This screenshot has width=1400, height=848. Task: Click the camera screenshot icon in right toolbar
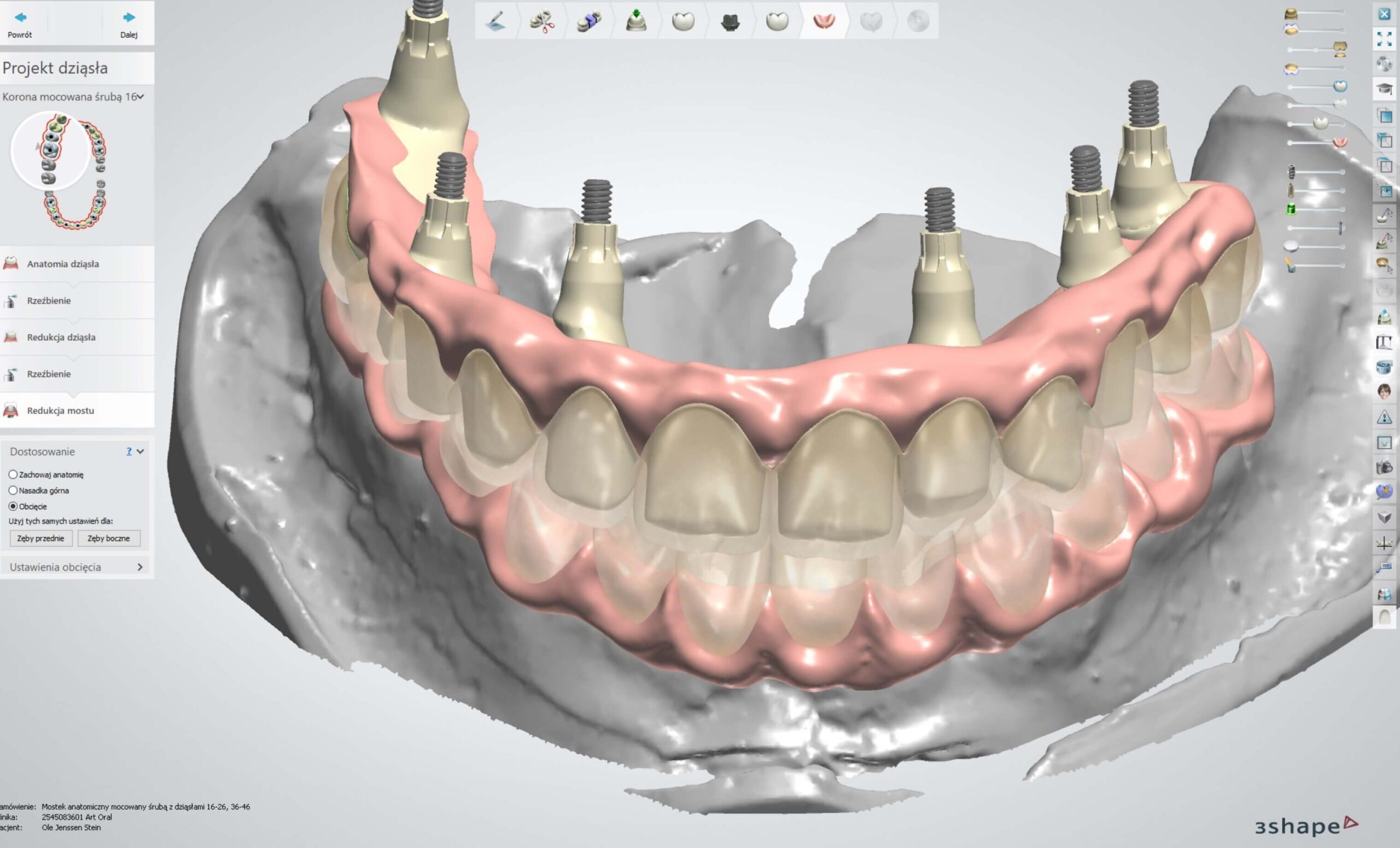[x=1384, y=467]
